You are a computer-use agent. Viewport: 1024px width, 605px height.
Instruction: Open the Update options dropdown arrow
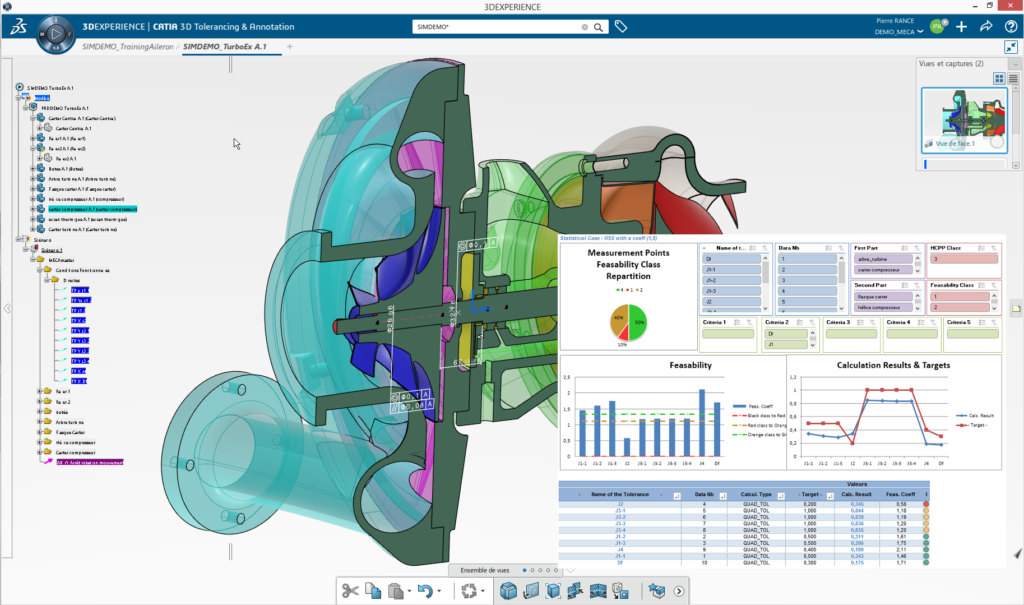483,591
